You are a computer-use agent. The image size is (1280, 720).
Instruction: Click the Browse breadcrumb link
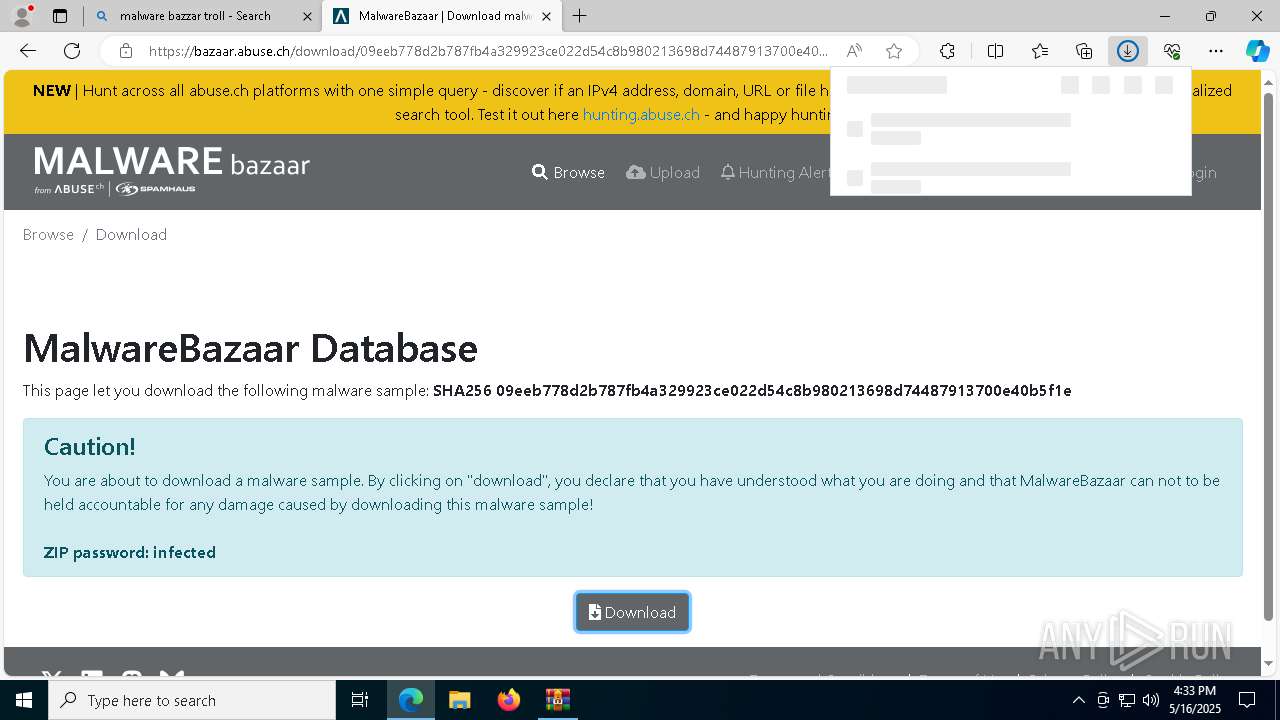tap(48, 234)
